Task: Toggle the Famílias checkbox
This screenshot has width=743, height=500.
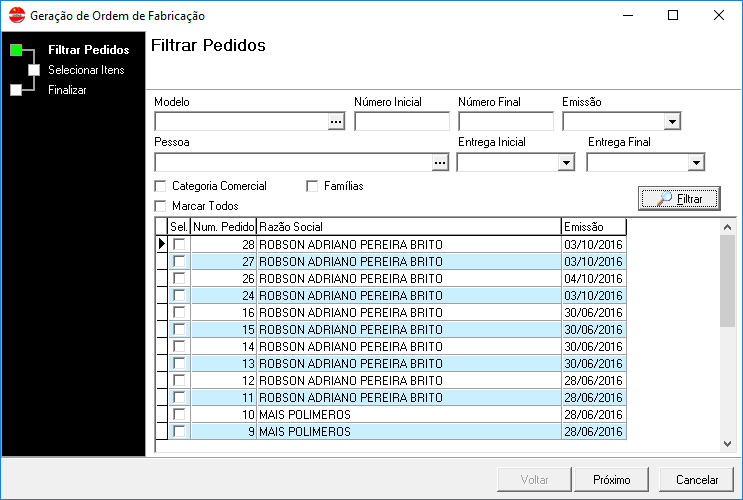Action: pos(313,186)
